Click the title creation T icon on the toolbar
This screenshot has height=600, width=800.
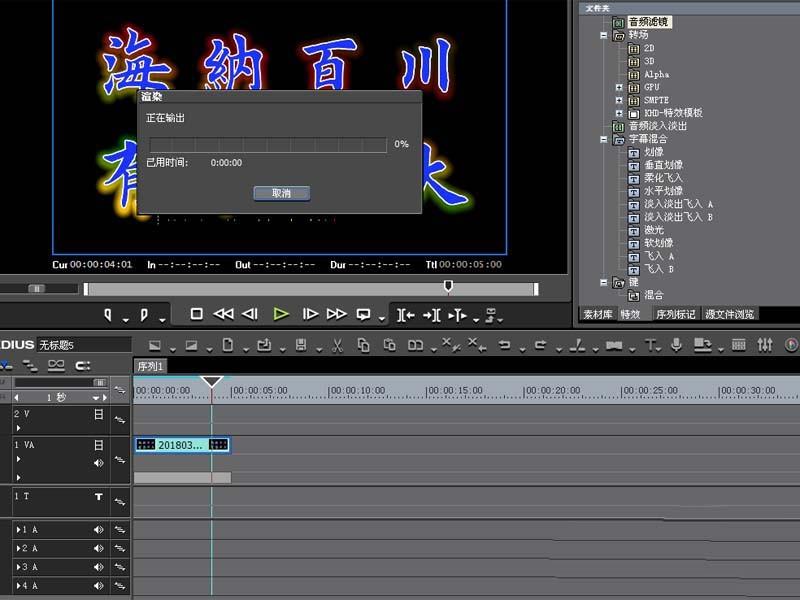(x=650, y=347)
